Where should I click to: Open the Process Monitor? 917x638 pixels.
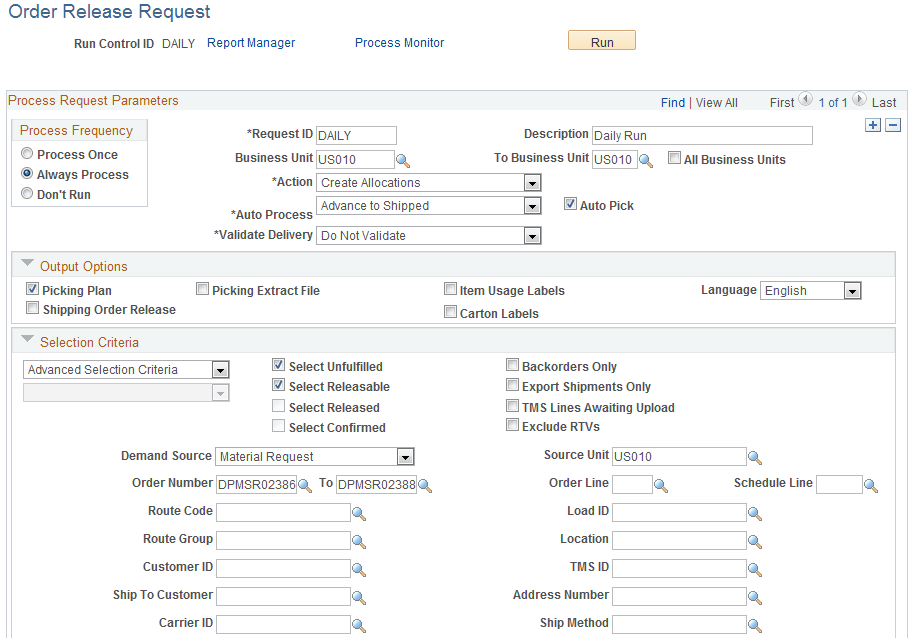coord(399,43)
